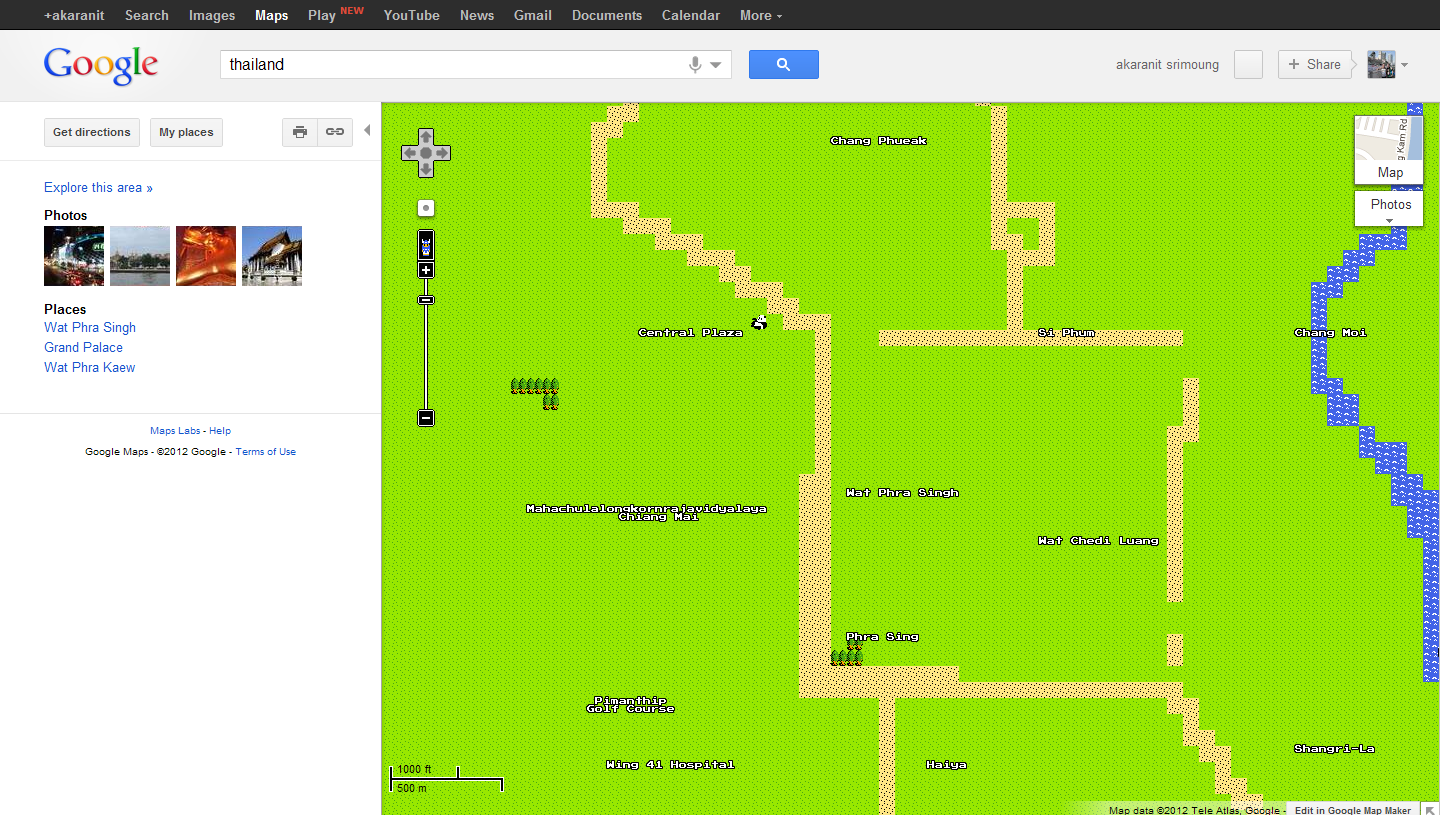
Task: Click Get directions button
Action: coord(92,132)
